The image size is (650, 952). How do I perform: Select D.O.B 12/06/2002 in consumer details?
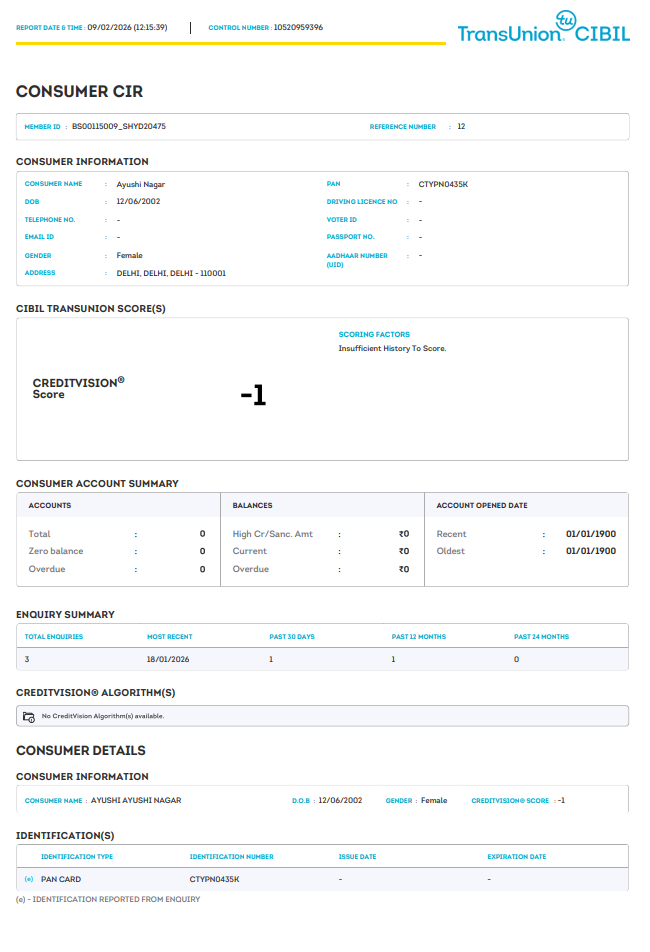click(340, 801)
